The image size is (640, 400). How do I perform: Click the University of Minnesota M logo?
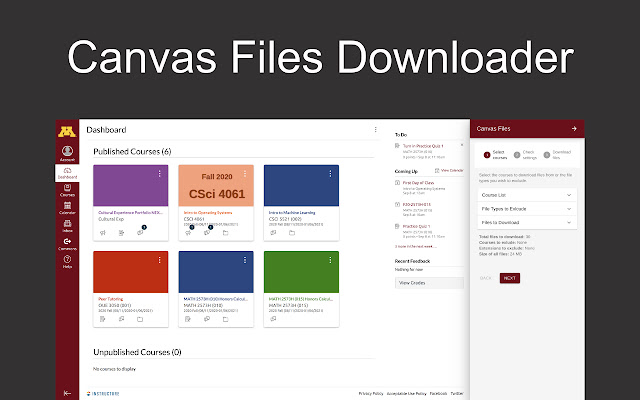coord(67,132)
